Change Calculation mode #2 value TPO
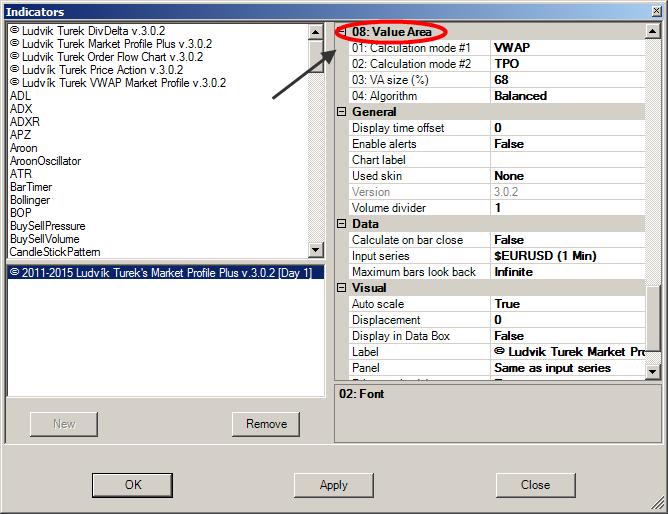The width and height of the screenshot is (668, 514). point(568,64)
